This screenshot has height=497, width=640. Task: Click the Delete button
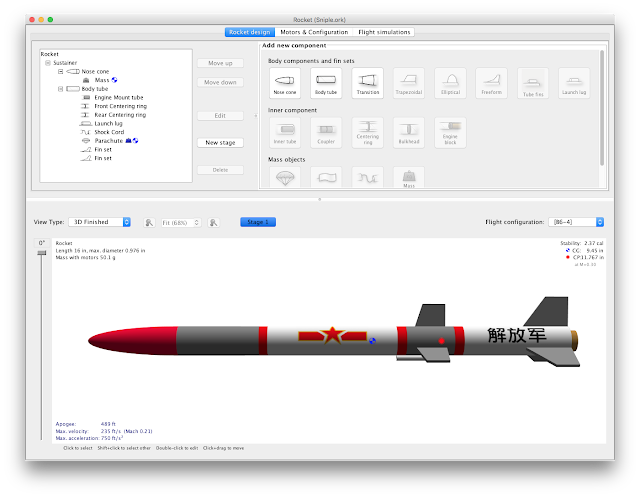tap(220, 170)
